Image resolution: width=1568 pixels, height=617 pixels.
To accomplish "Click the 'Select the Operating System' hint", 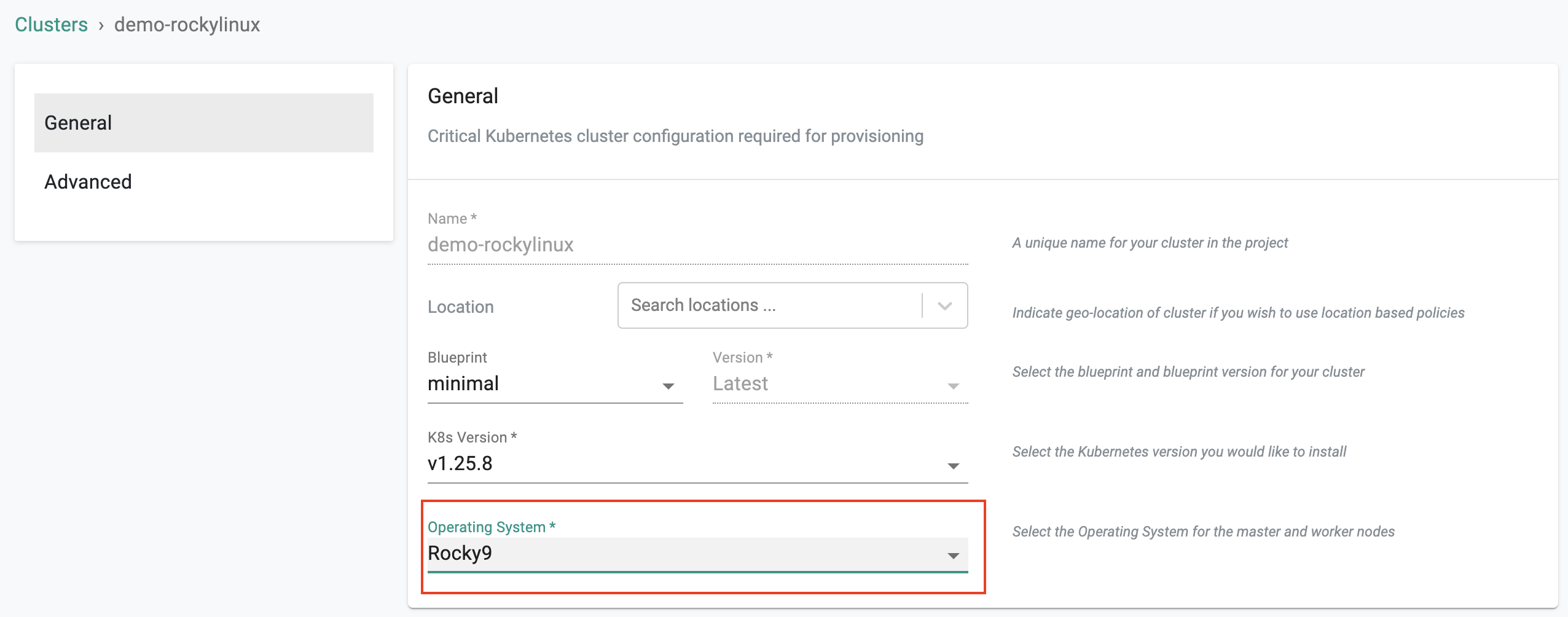I will point(1204,532).
